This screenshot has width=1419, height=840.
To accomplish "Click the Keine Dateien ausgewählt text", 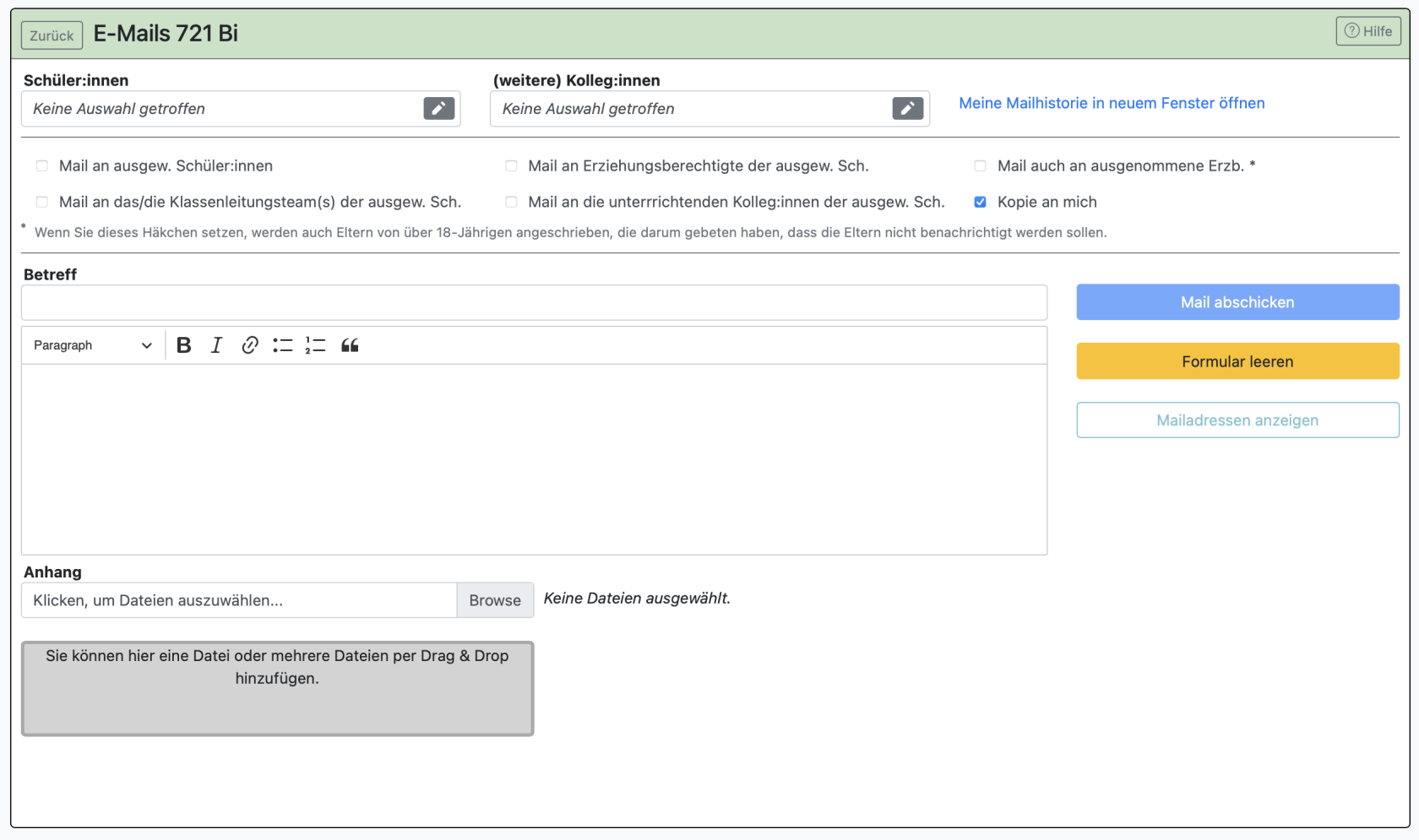I will [637, 599].
